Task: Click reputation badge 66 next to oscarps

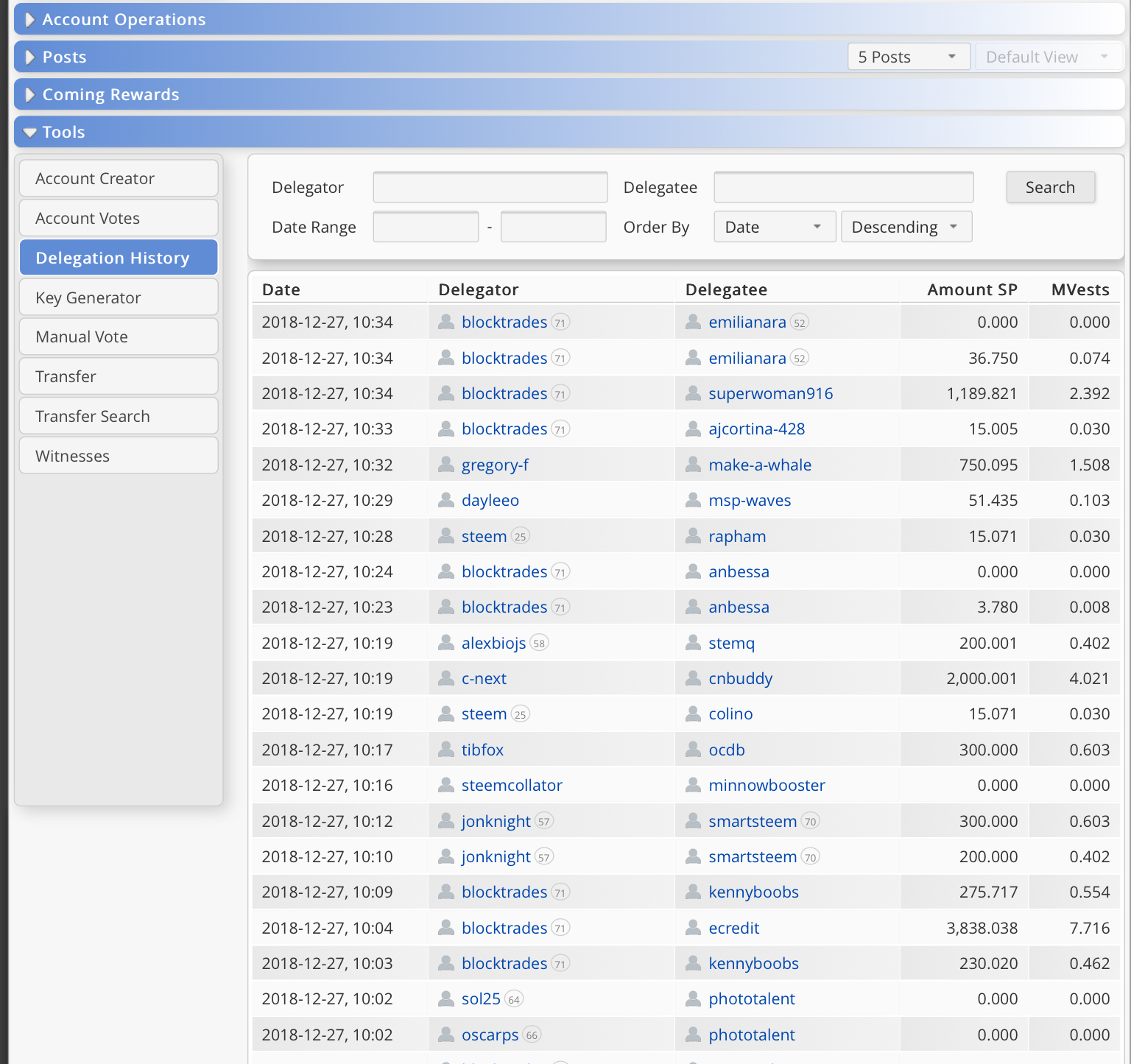Action: (x=532, y=1035)
